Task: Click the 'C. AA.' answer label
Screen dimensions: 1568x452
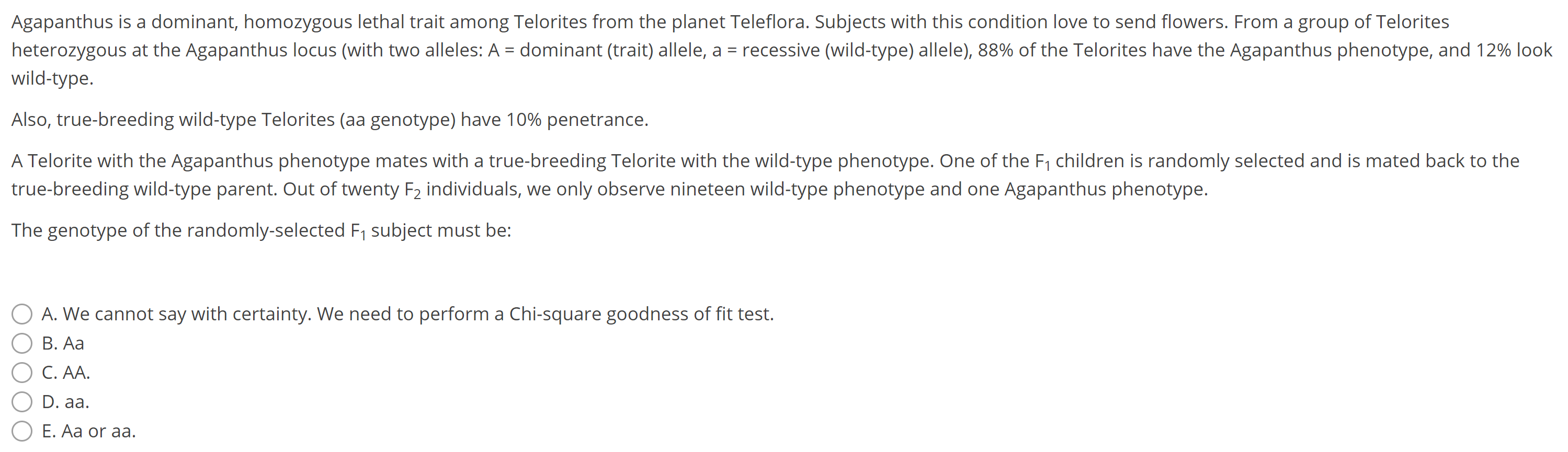Action: click(66, 372)
